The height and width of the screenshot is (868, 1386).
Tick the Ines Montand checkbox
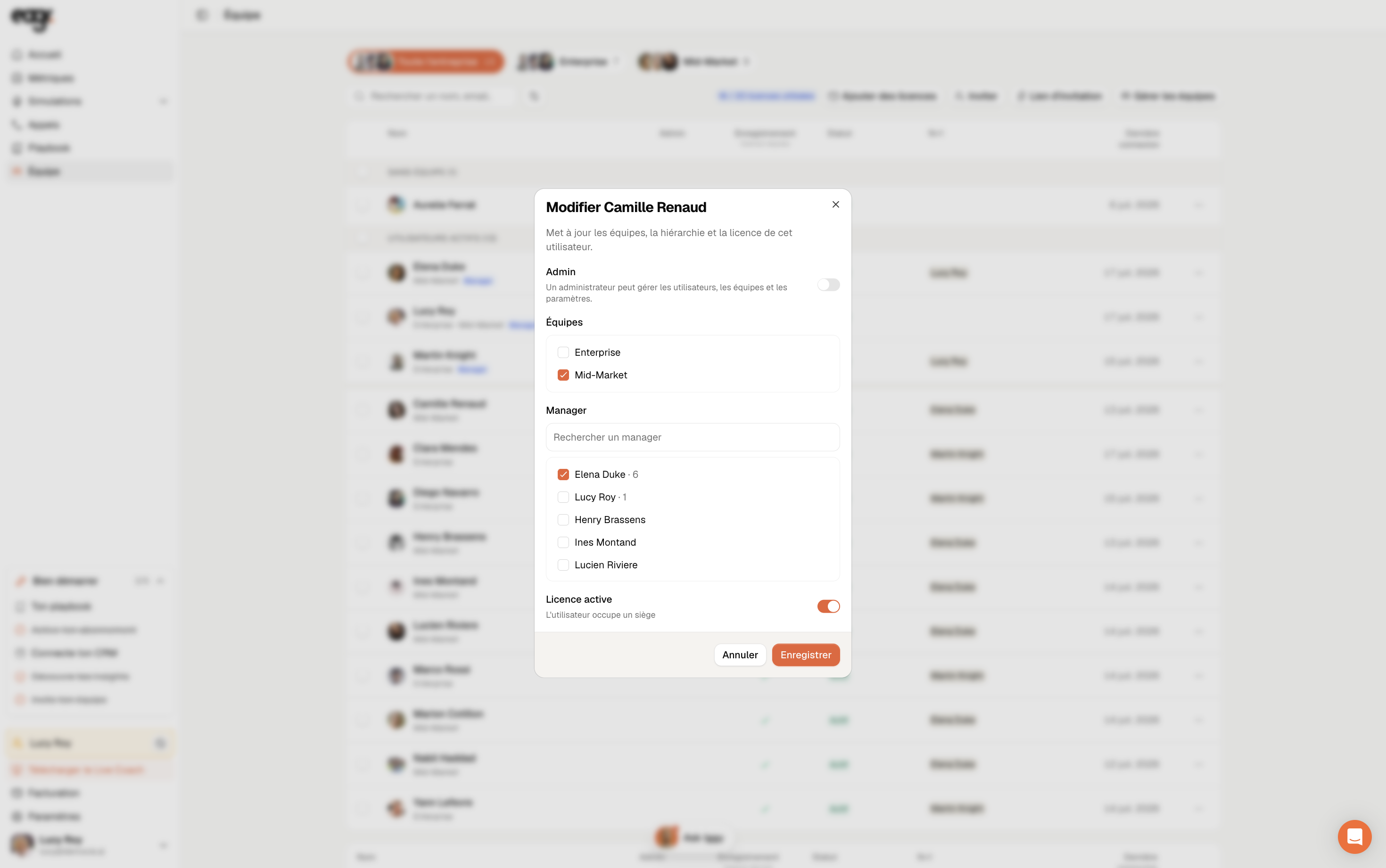tap(563, 542)
